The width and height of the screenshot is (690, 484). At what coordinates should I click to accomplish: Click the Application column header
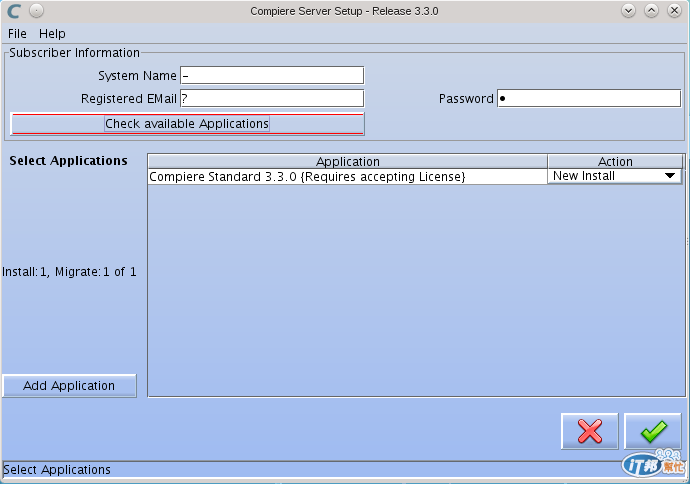348,161
